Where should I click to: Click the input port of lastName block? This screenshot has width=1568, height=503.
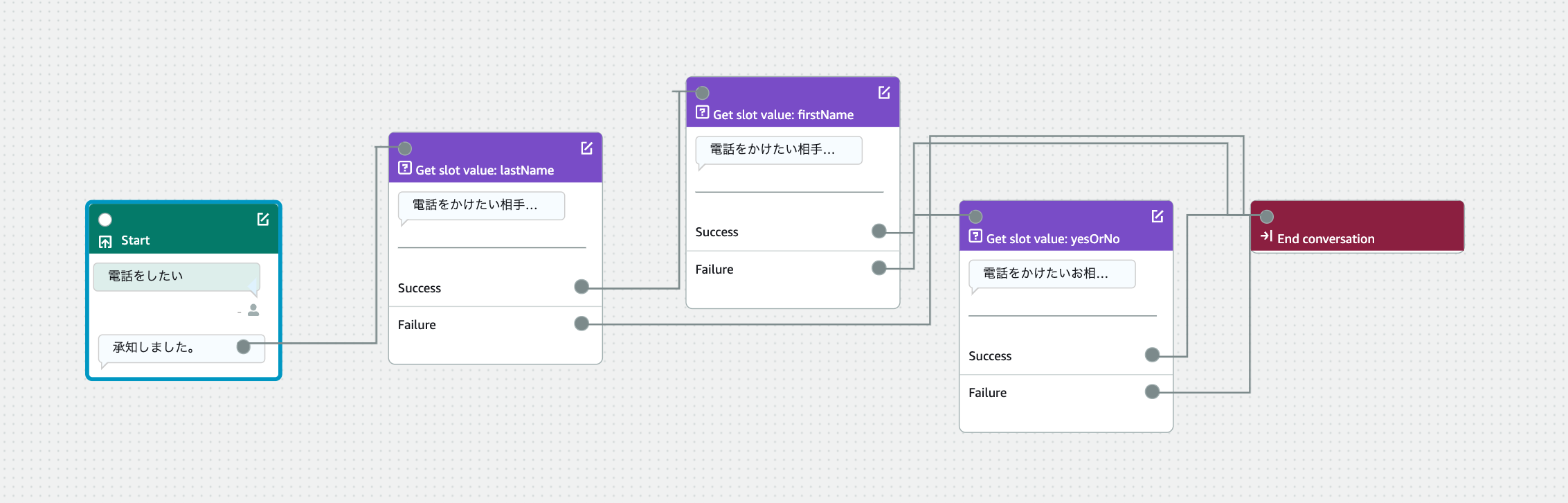tap(405, 148)
